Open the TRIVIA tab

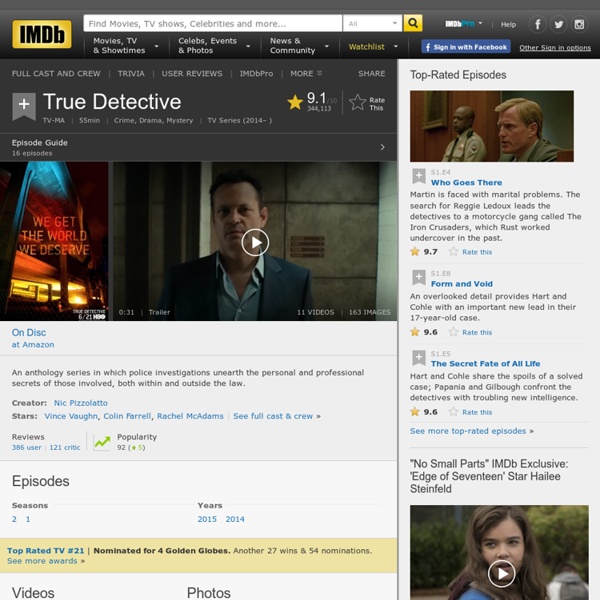(131, 73)
